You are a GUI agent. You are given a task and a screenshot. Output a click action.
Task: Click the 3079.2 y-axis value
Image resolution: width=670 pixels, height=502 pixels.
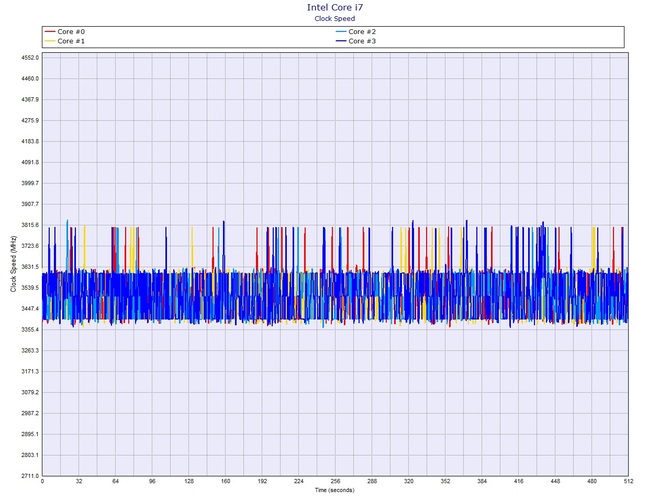point(30,393)
